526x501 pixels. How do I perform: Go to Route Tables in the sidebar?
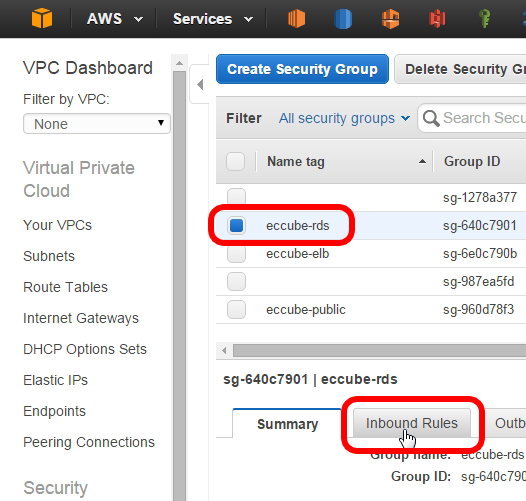[x=65, y=287]
